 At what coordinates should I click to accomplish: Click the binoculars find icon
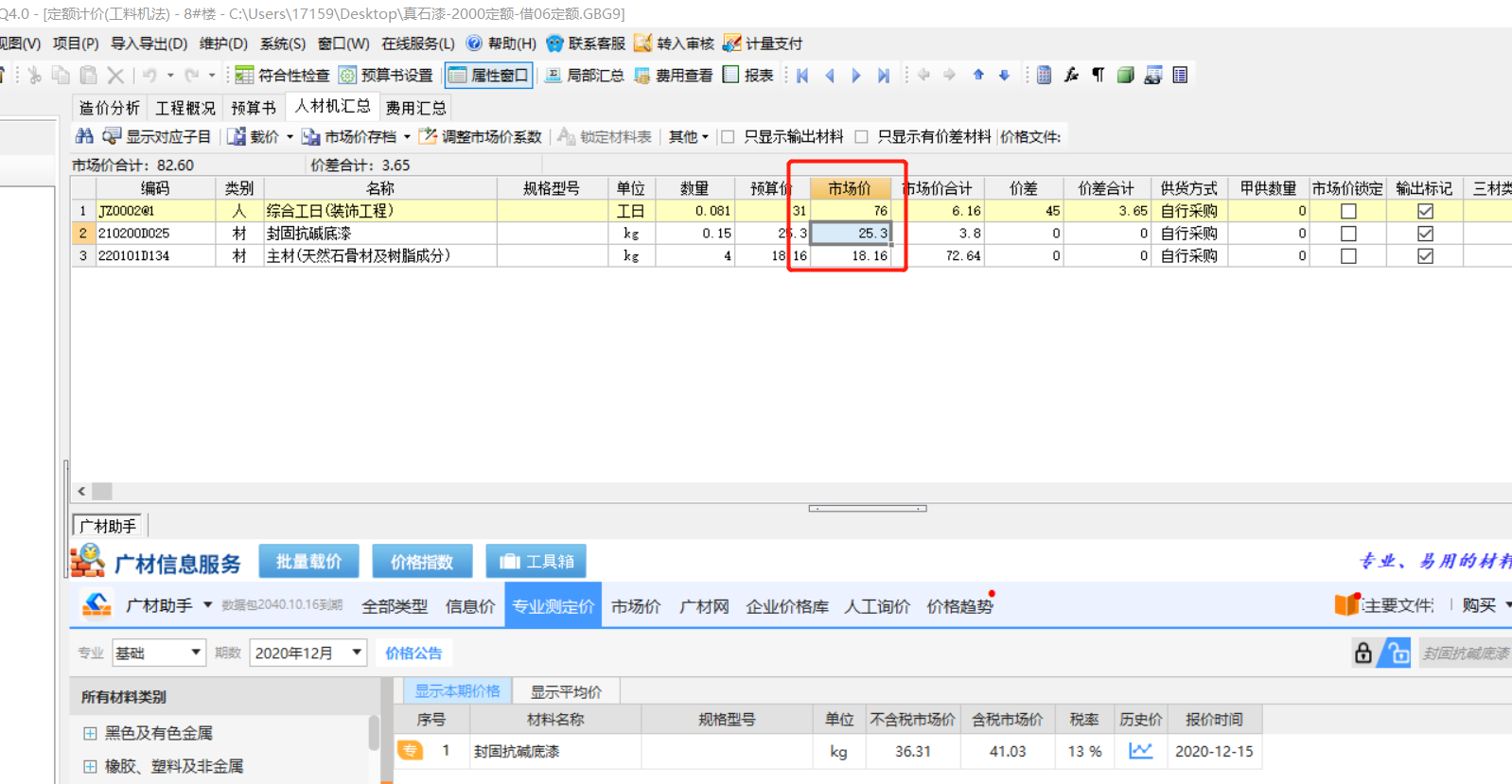[84, 136]
